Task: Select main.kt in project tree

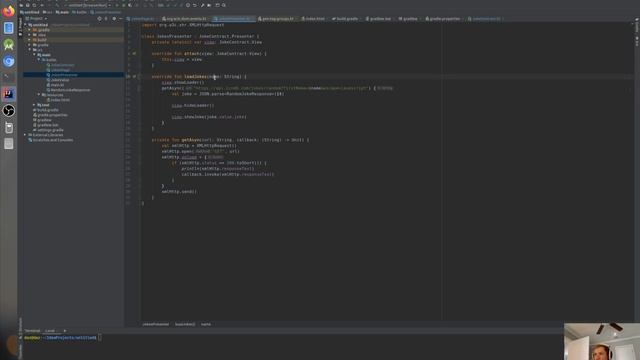Action: 57,85
